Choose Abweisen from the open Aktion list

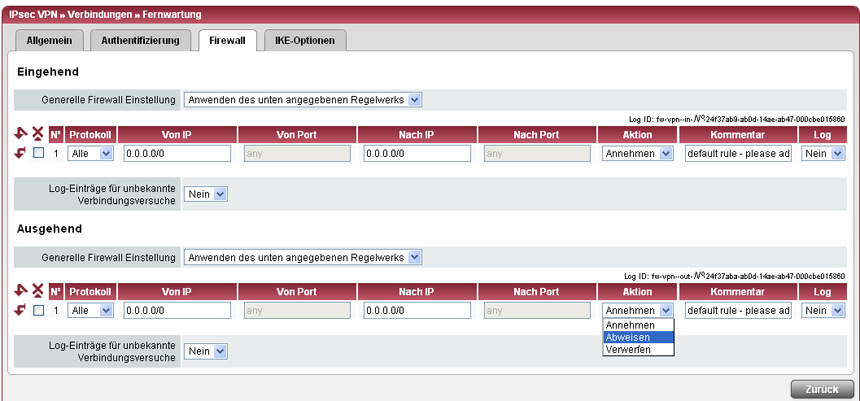pos(638,338)
